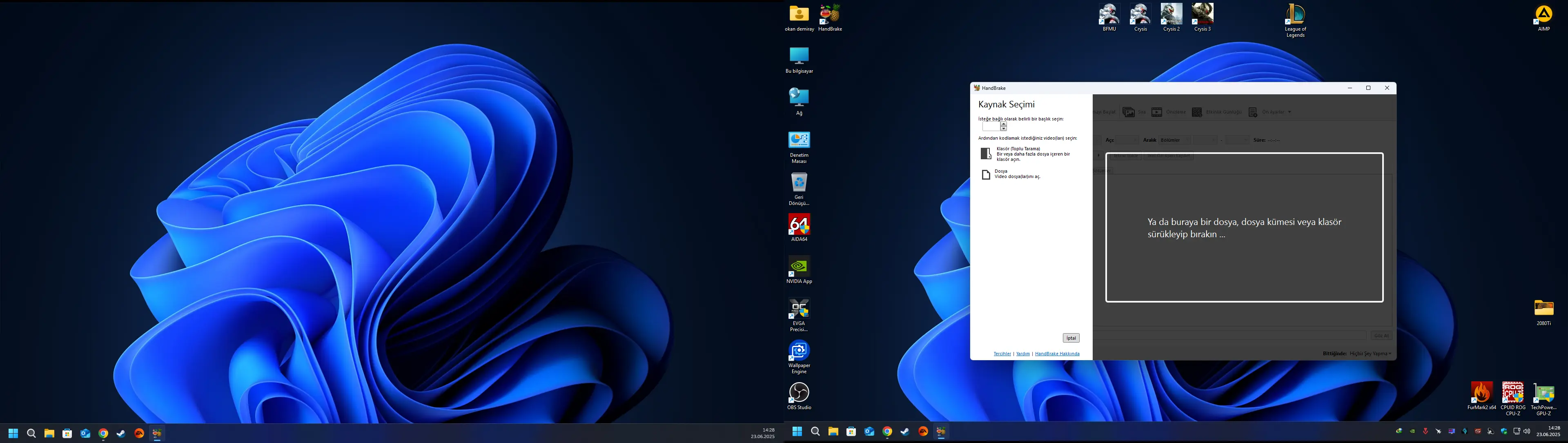Viewport: 1568px width, 443px height.
Task: Increase the title number spinner
Action: (1004, 124)
